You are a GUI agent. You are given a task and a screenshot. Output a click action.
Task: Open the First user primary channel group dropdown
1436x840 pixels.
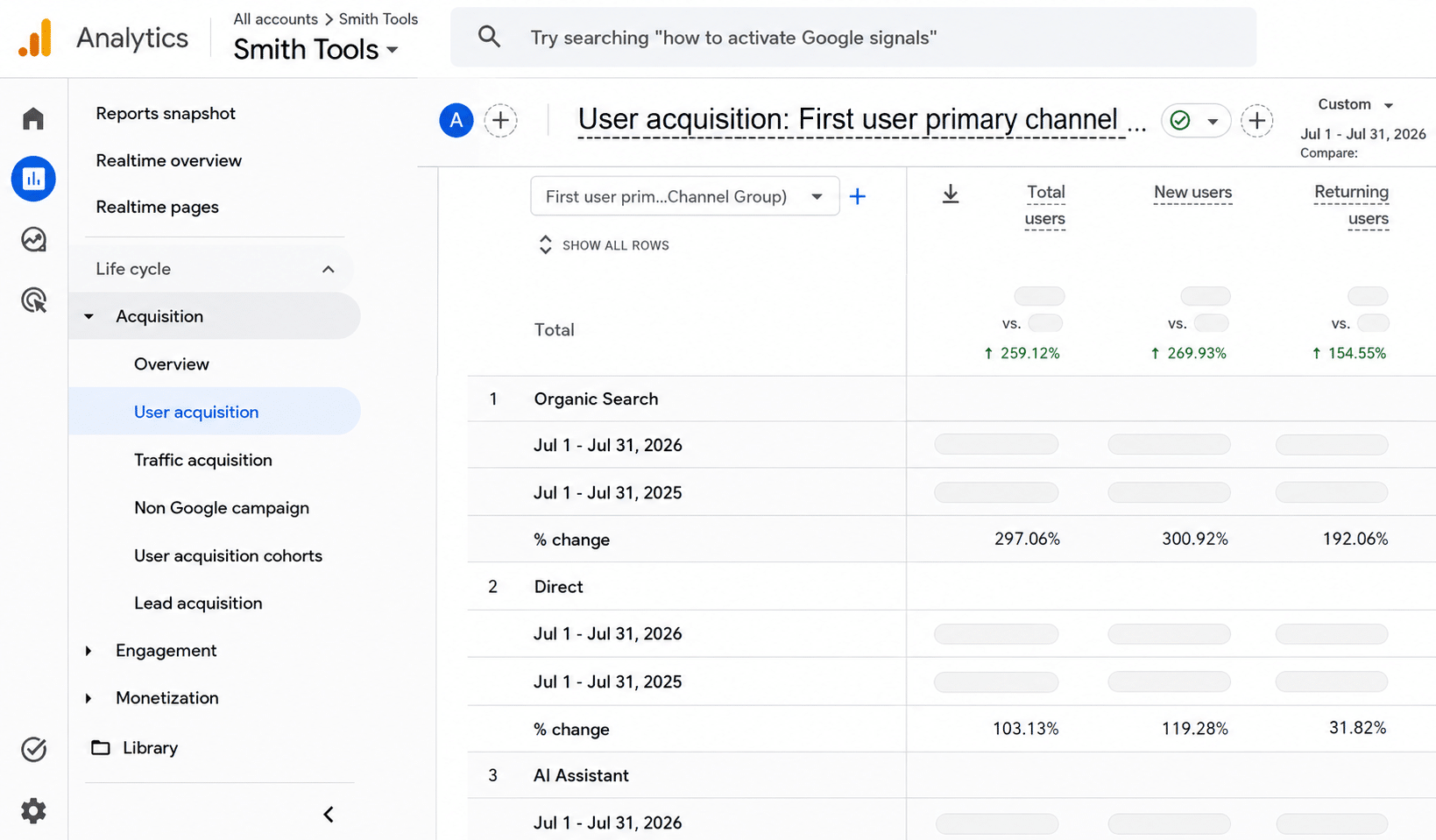click(x=685, y=196)
